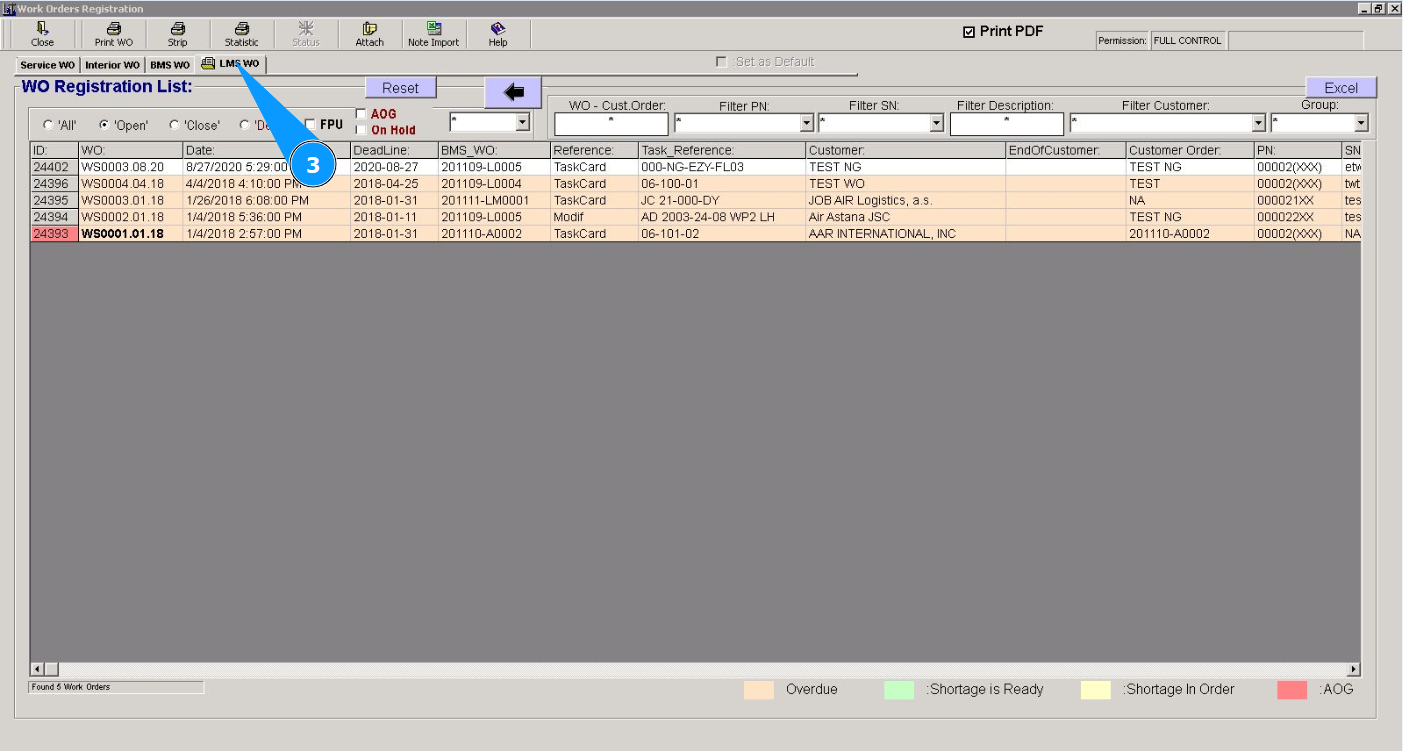The height and width of the screenshot is (751, 1403).
Task: Open the dropdown next to On Hold
Action: [522, 122]
